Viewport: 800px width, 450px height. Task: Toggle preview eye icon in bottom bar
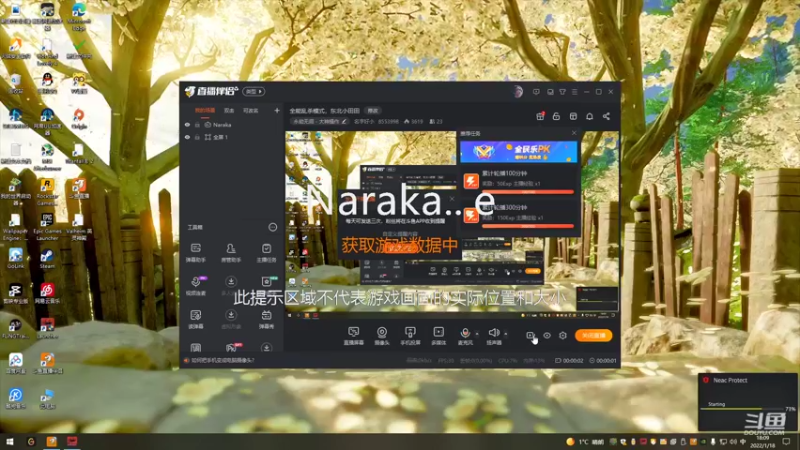point(547,335)
